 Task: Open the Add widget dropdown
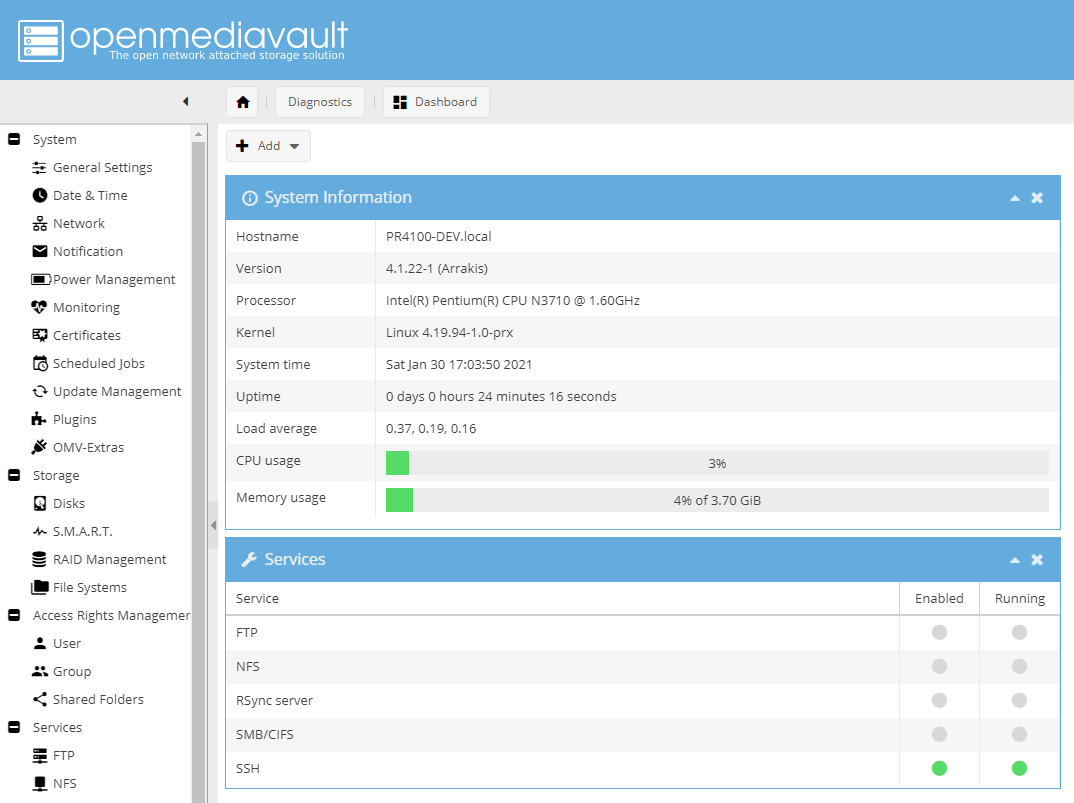point(267,145)
